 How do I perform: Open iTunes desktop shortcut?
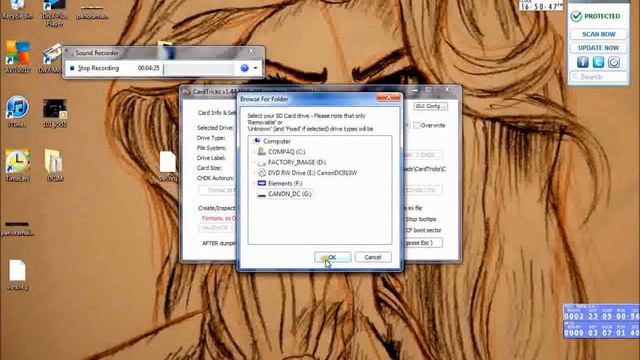click(17, 112)
